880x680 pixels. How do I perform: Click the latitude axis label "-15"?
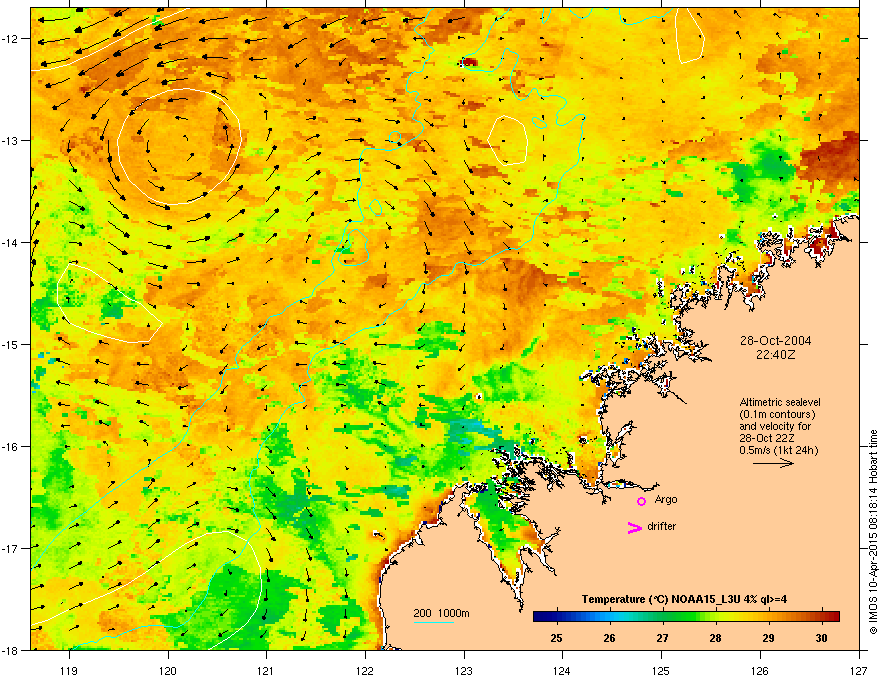click(x=10, y=344)
